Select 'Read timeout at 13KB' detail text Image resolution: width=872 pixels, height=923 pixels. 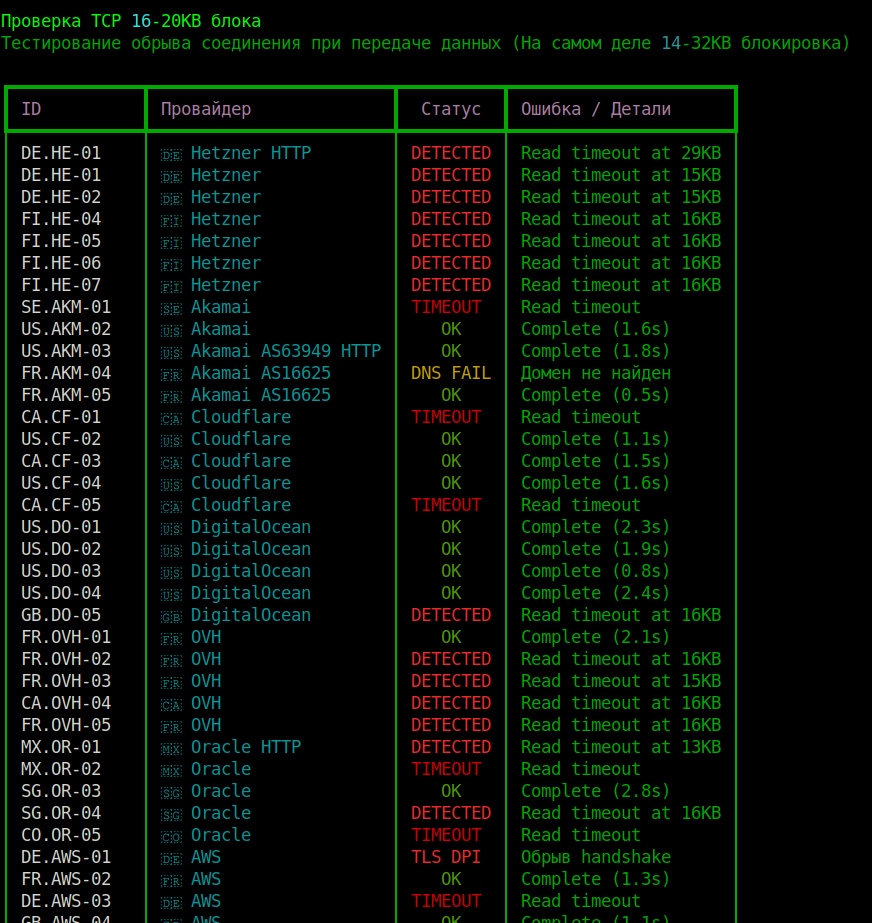click(x=621, y=747)
